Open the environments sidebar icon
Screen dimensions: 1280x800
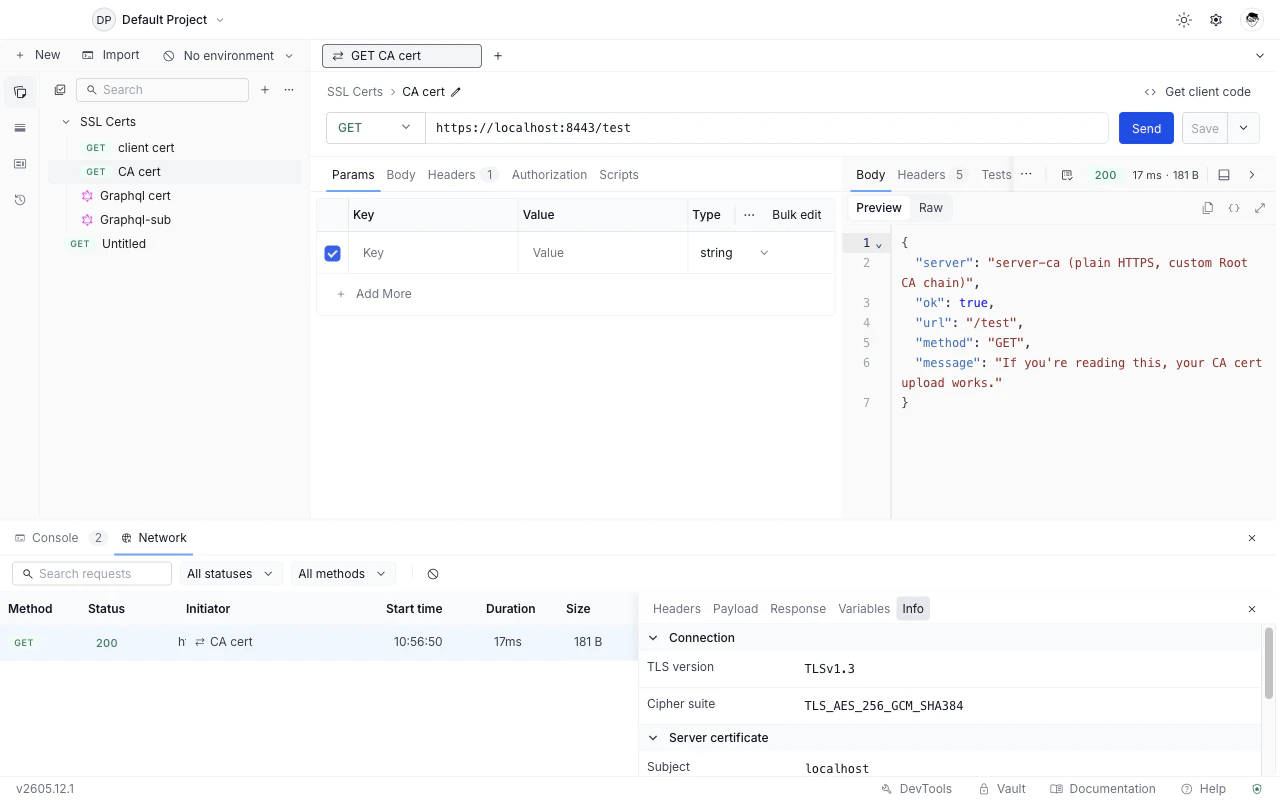[20, 128]
